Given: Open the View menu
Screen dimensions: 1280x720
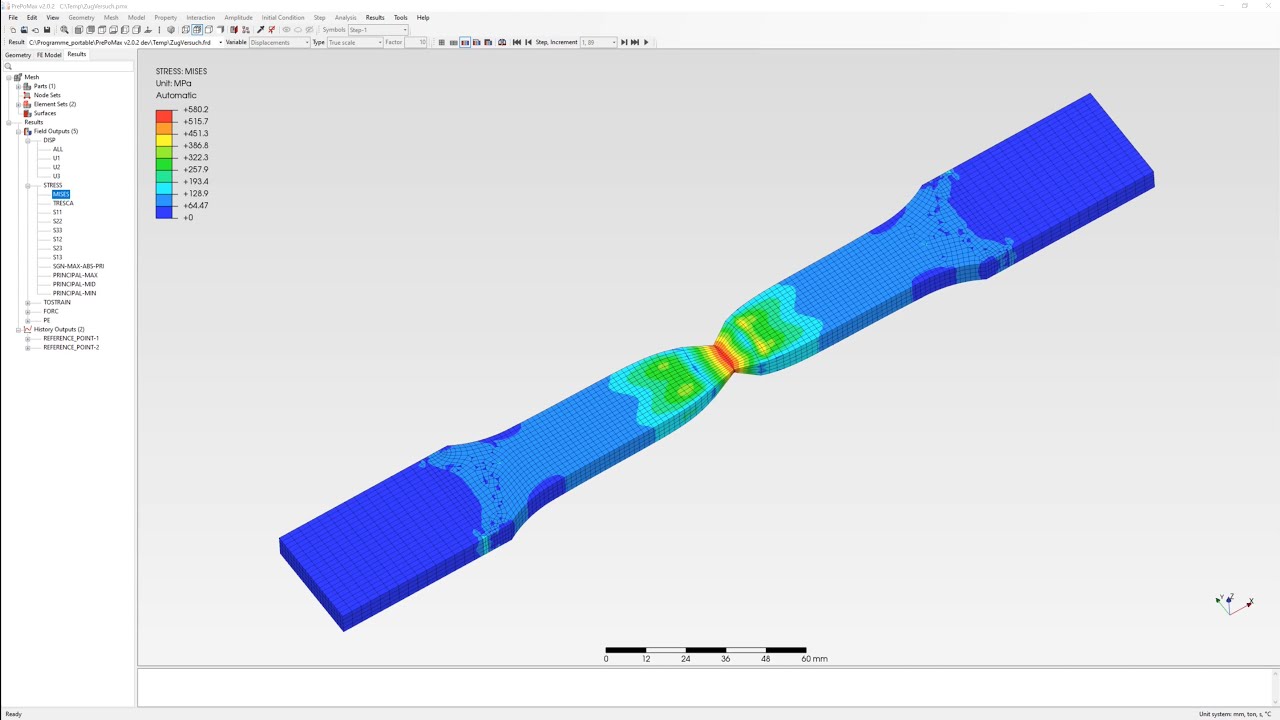Looking at the screenshot, I should coord(53,17).
